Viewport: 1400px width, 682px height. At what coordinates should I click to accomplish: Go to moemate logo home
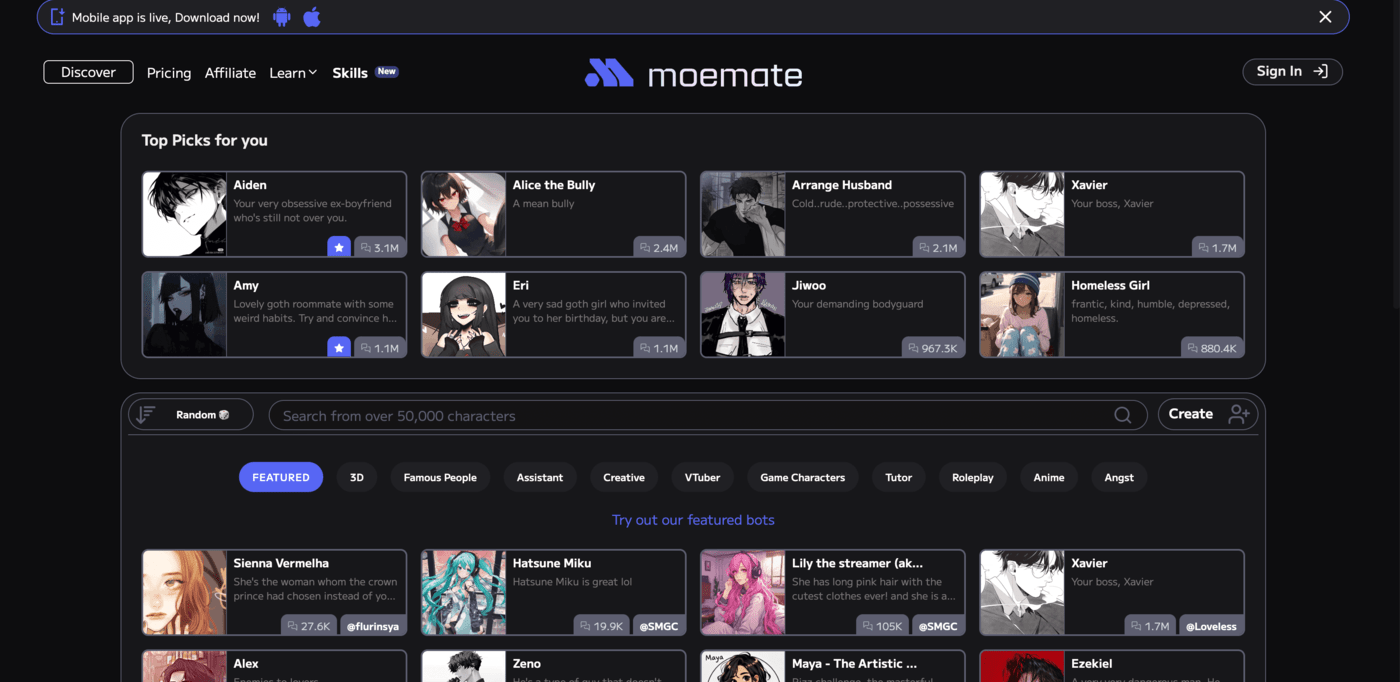693,73
